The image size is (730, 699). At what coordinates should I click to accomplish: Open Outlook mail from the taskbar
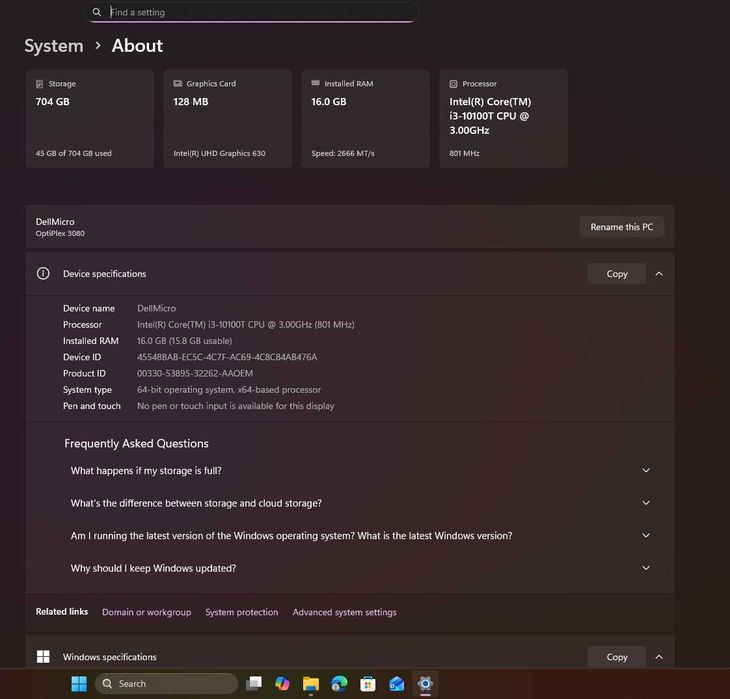pyautogui.click(x=396, y=684)
